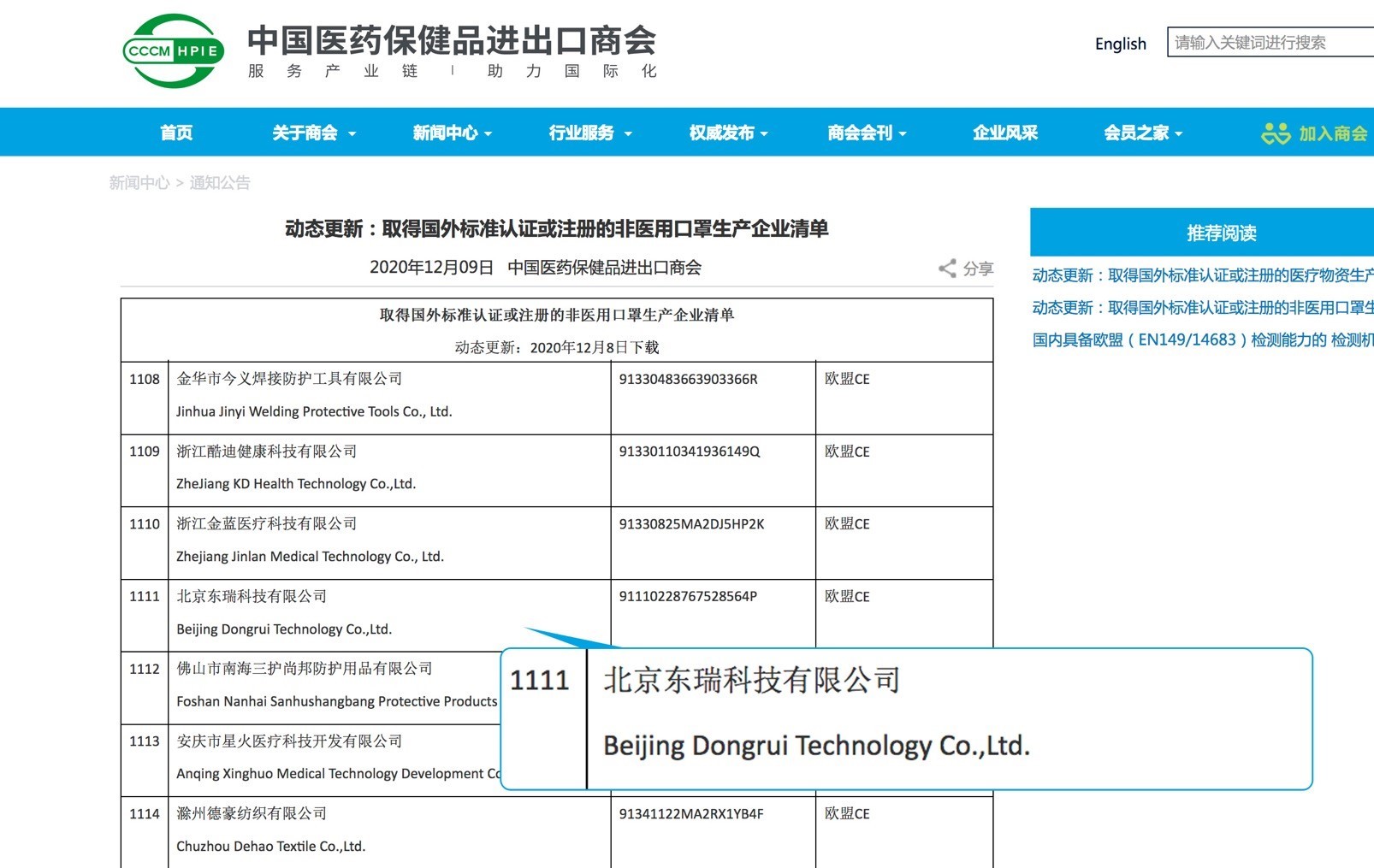Click the CCCMHPIE green logo
1374x868 pixels.
[174, 51]
